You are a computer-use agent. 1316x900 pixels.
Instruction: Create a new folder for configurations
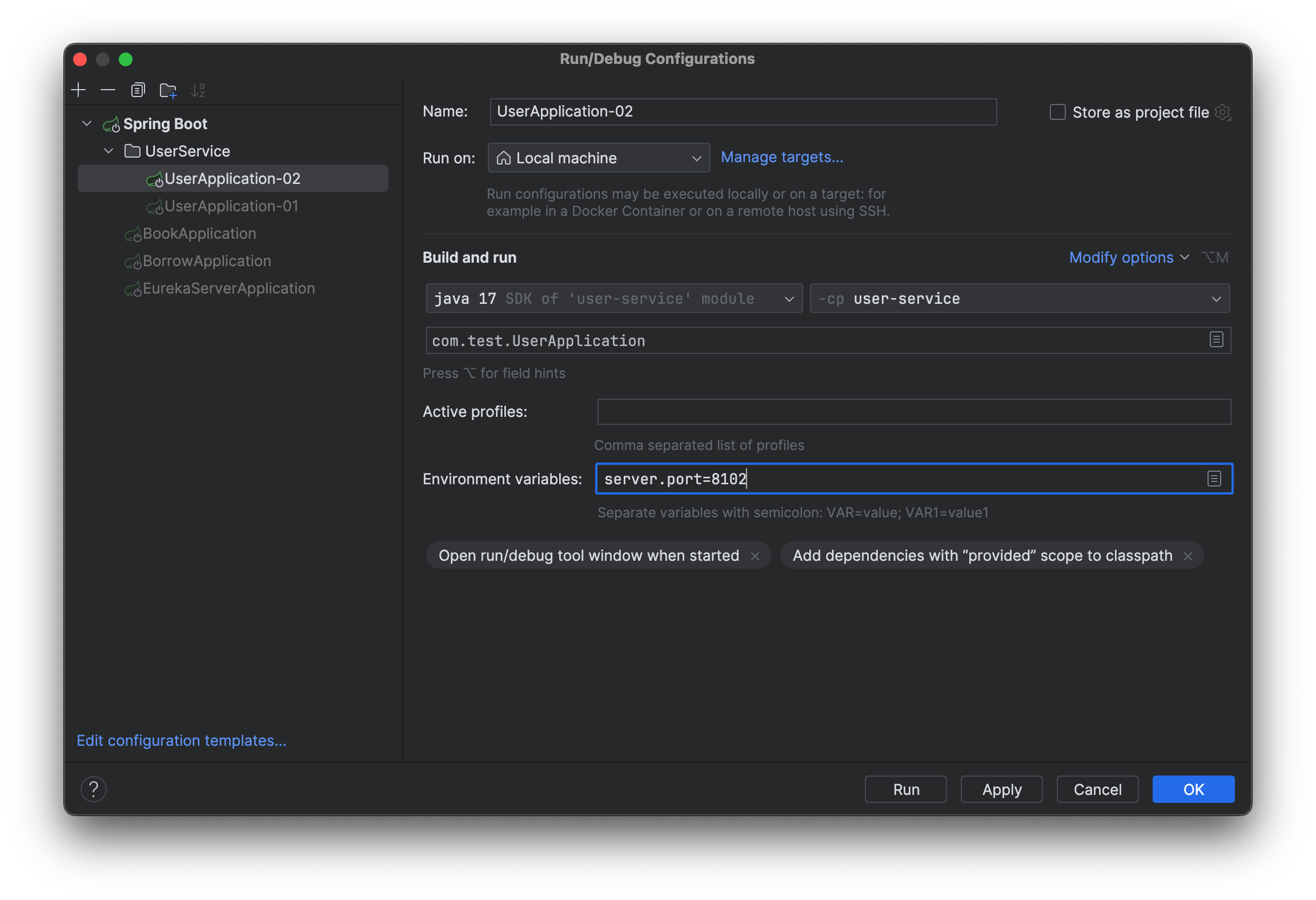coord(168,90)
